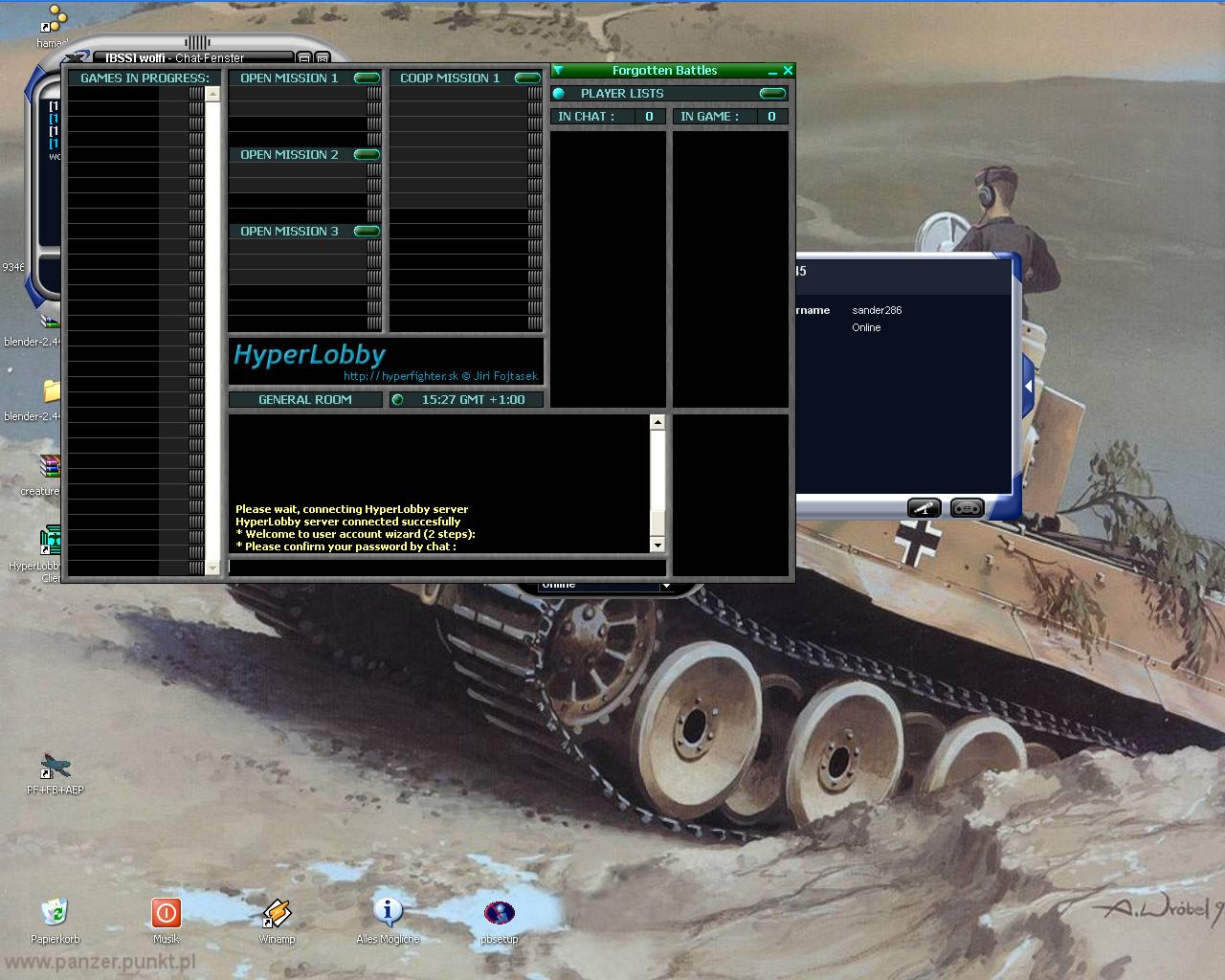Close the Forgotten Battles window
This screenshot has height=980, width=1225.
[788, 71]
